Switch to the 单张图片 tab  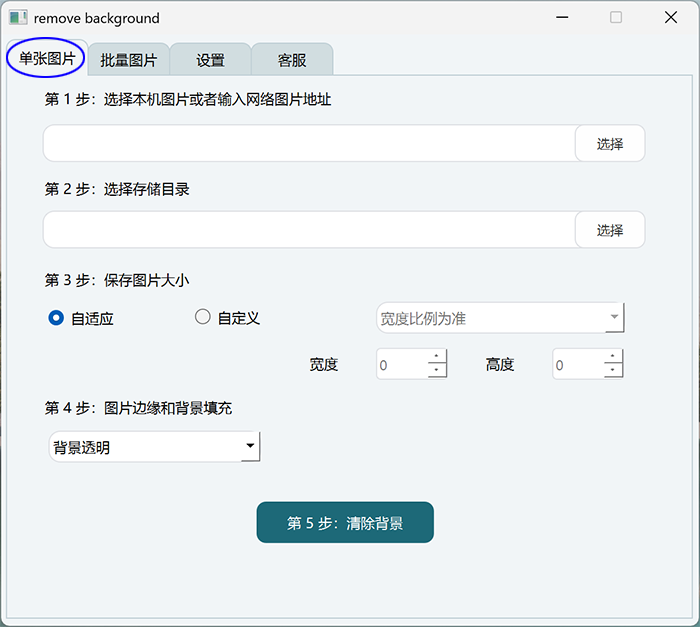point(47,58)
